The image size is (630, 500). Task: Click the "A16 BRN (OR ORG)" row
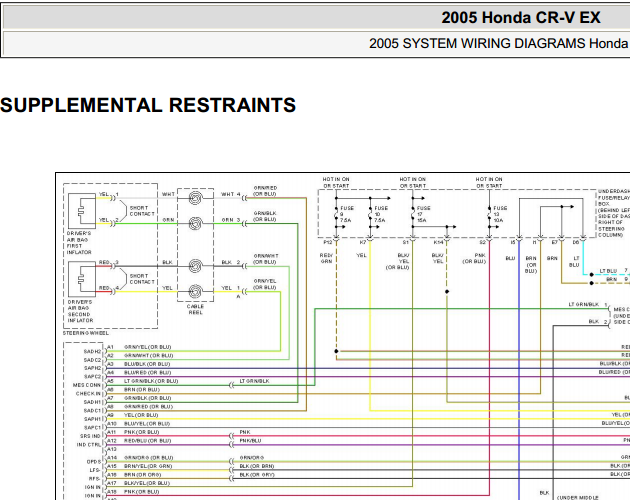click(134, 474)
